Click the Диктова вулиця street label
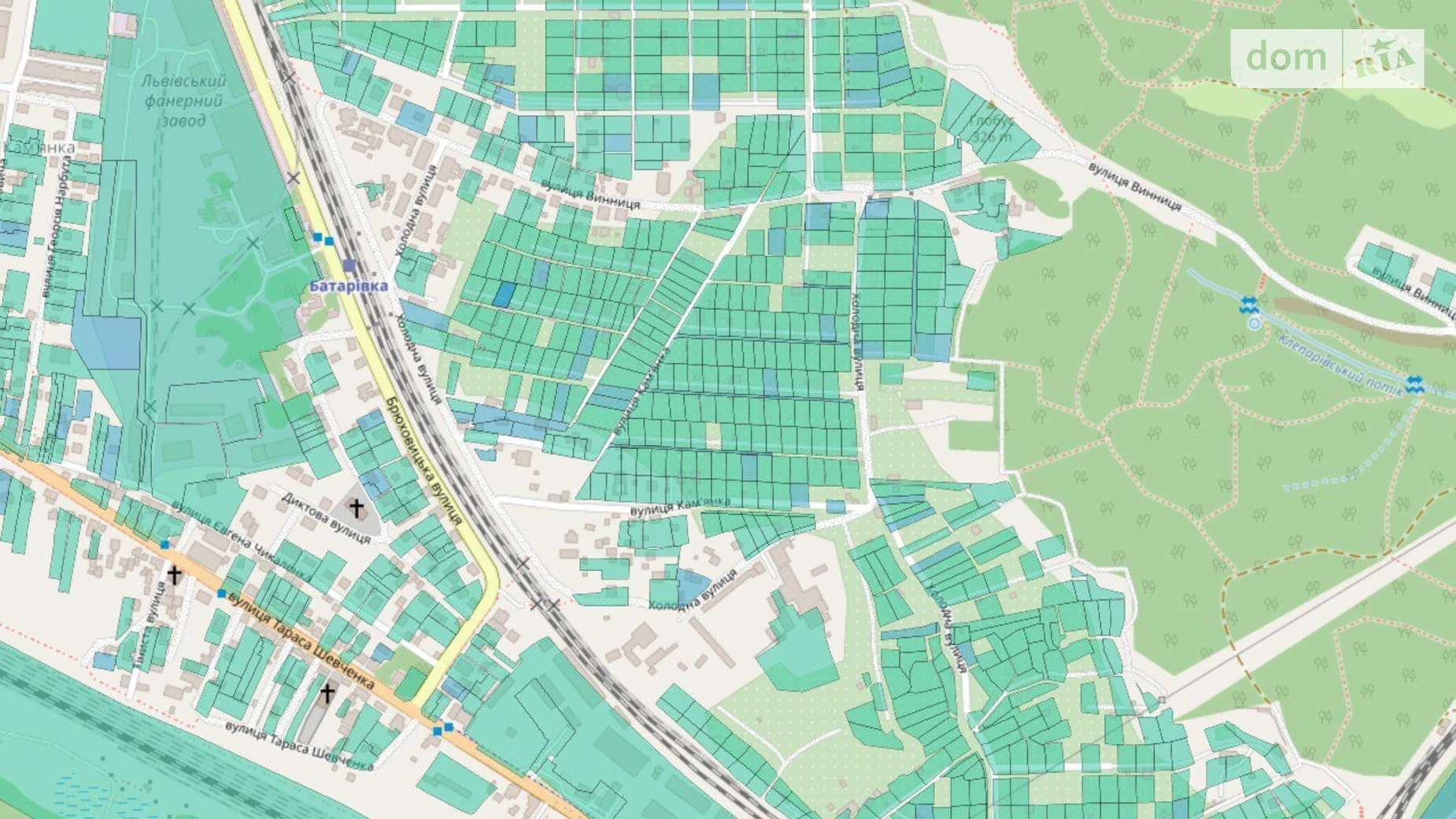 coord(326,517)
